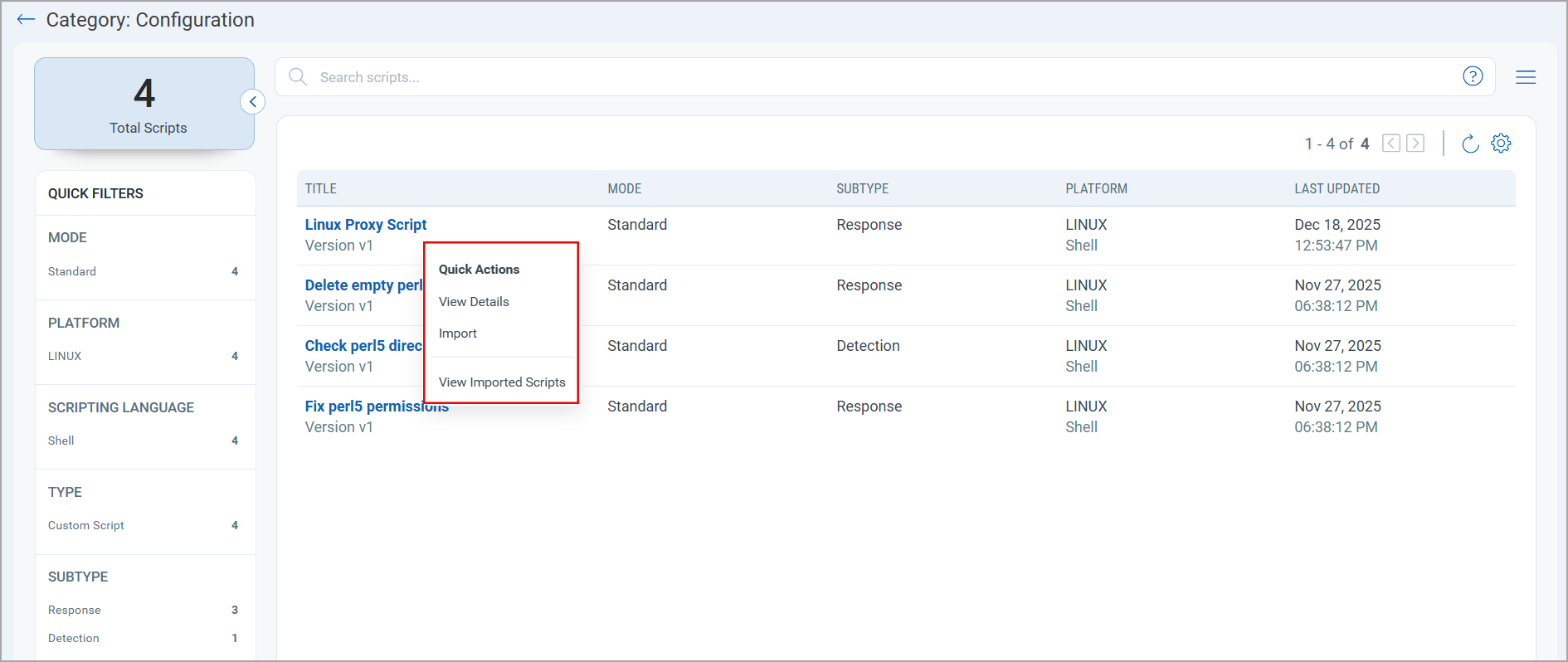Viewport: 1568px width, 662px height.
Task: Choose Import in the Quick Actions menu
Action: coord(458,333)
